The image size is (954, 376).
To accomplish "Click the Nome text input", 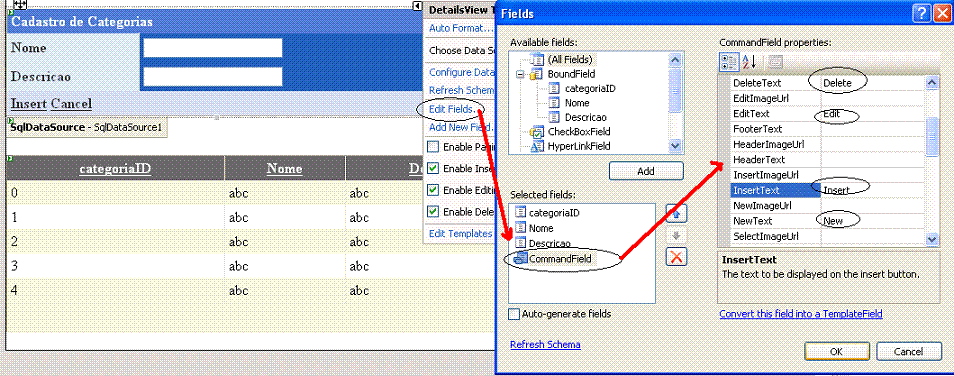I will point(213,47).
